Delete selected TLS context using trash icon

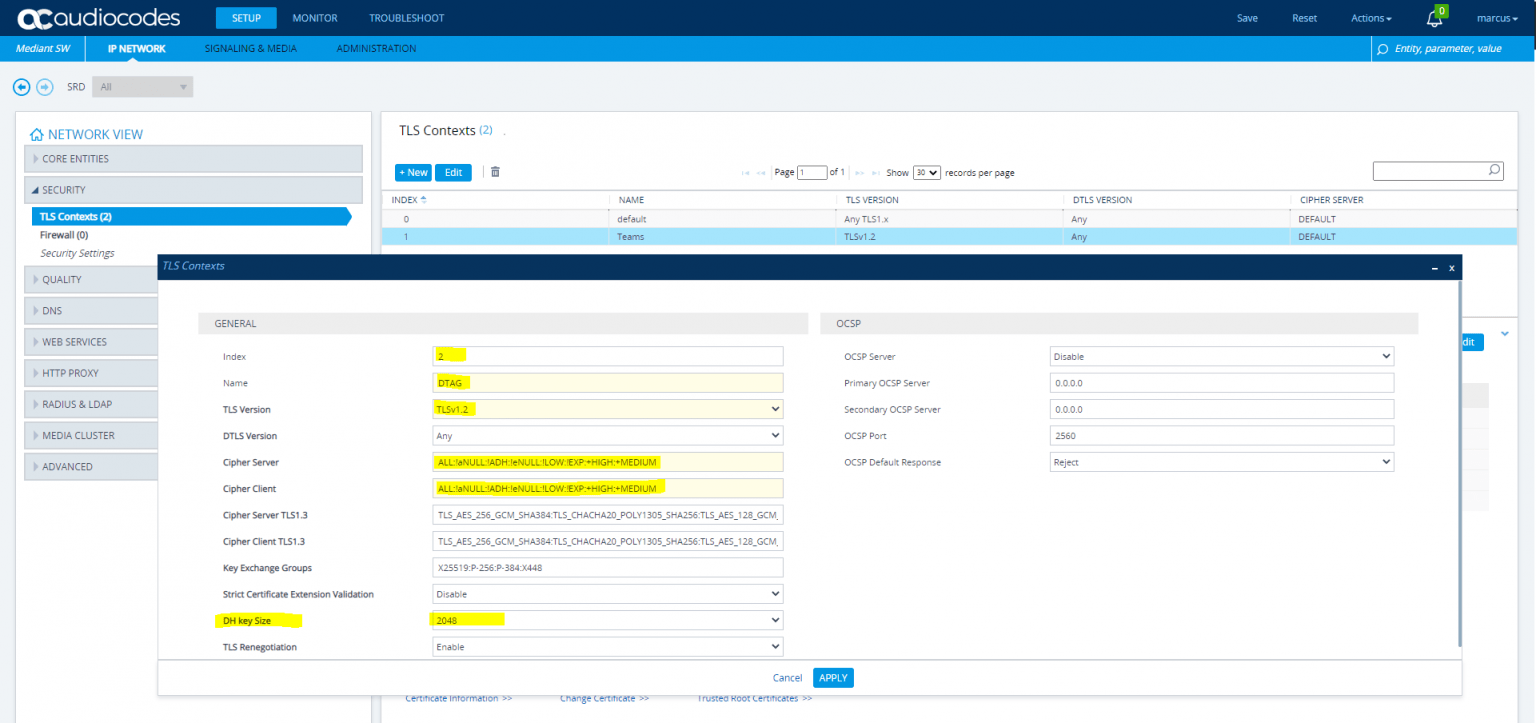click(x=495, y=172)
